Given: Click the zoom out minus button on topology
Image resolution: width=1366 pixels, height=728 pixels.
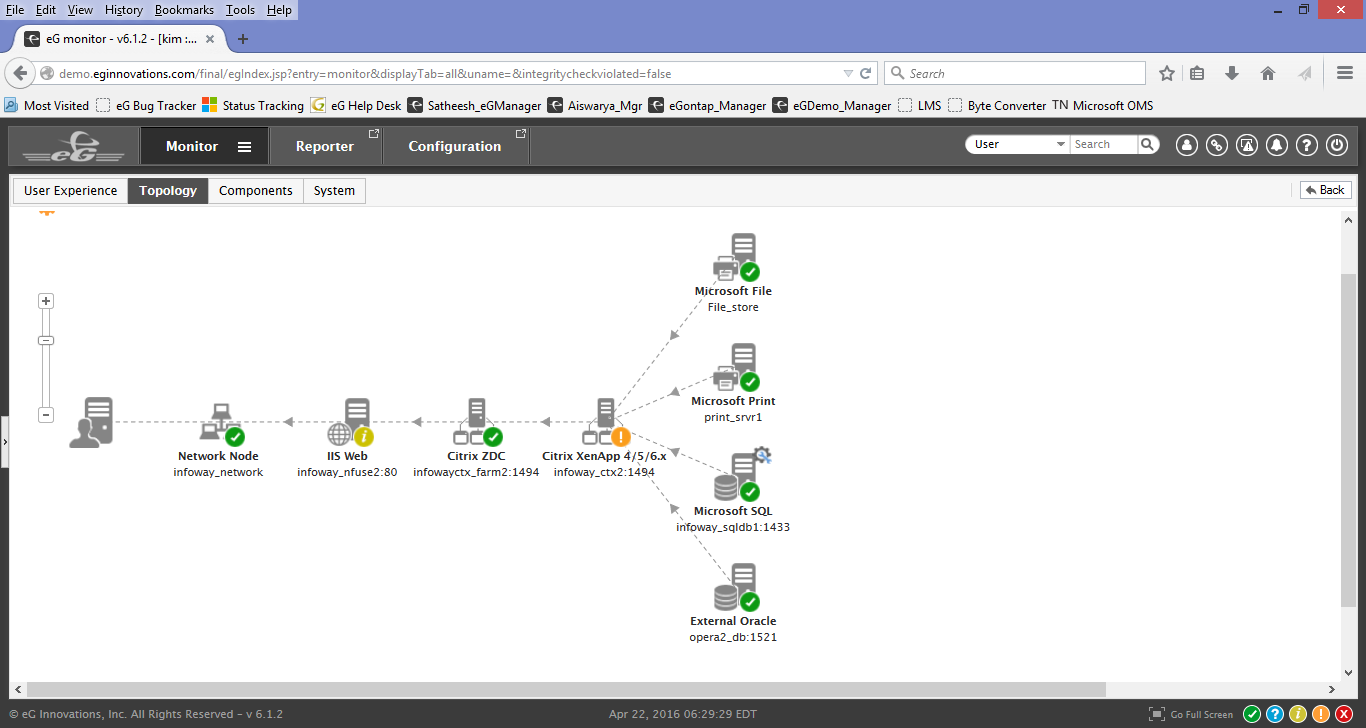Looking at the screenshot, I should 46,415.
